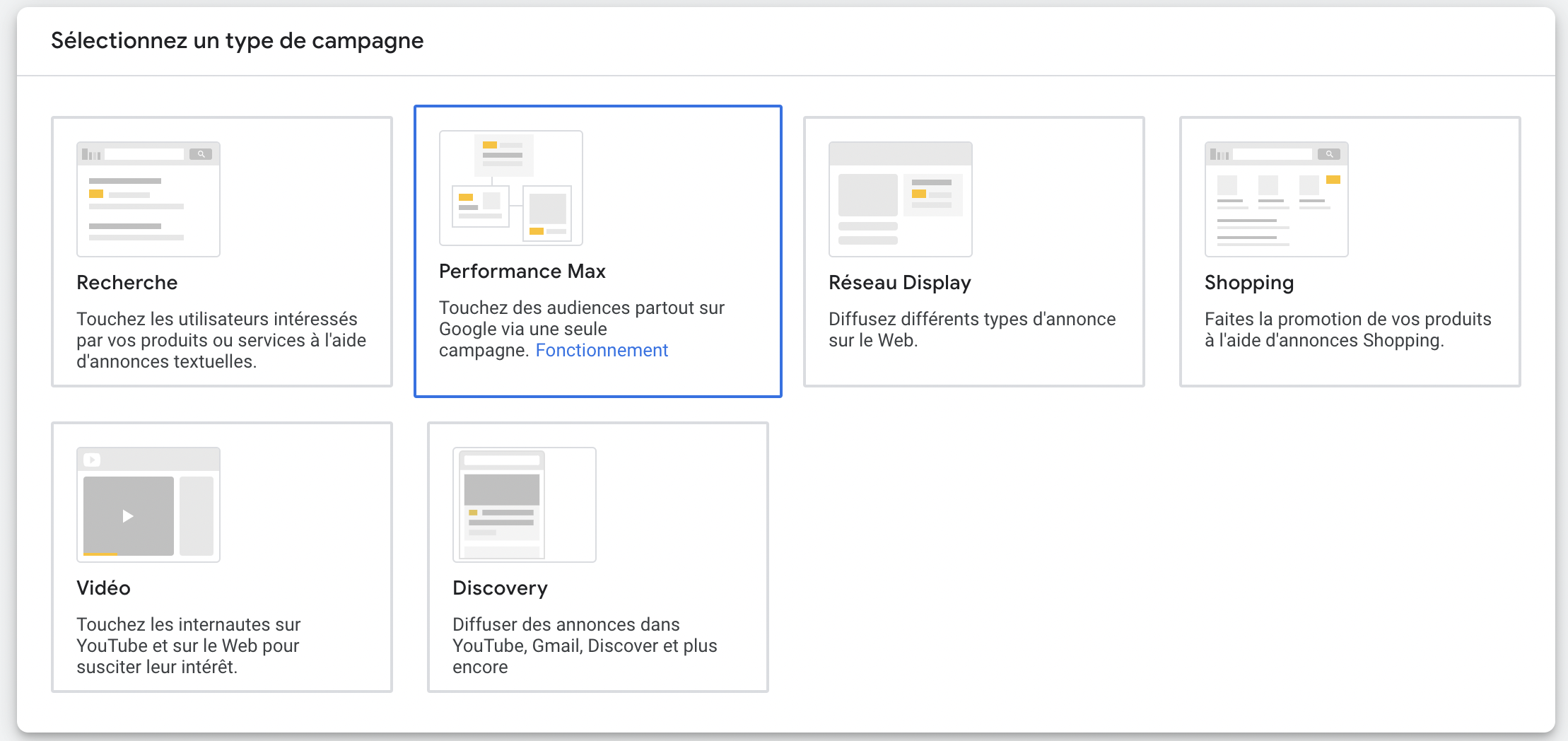The height and width of the screenshot is (741, 1568).
Task: Click the Discovery campaign illustration icon
Action: pos(524,505)
